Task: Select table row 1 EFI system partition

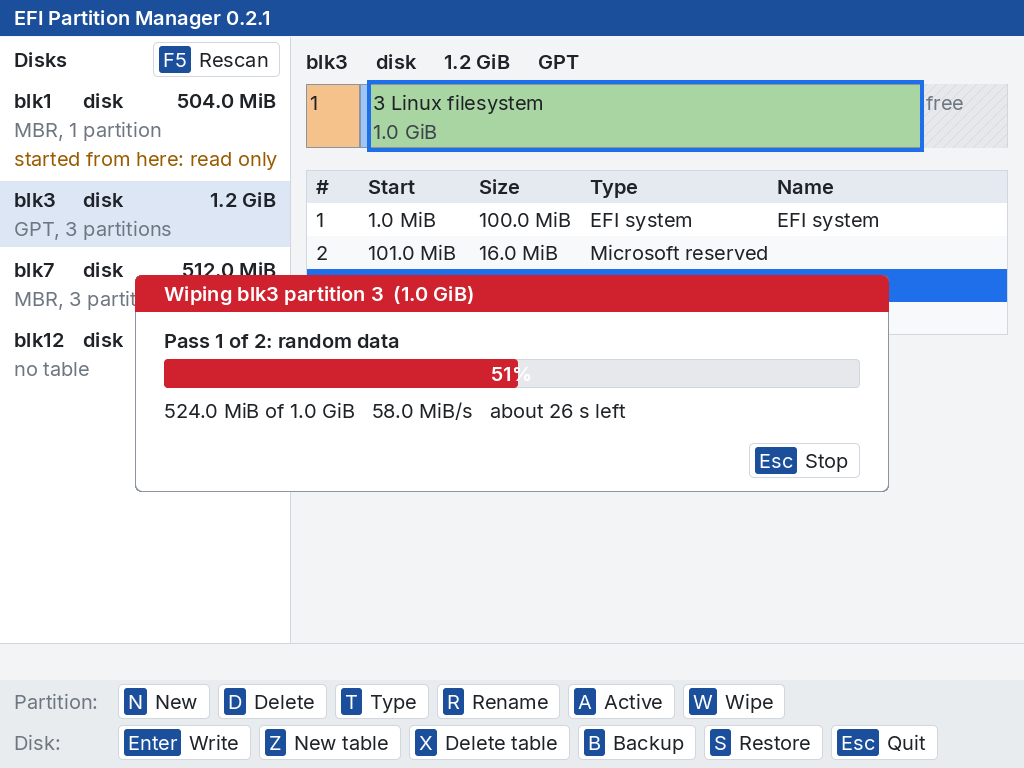Action: point(657,220)
